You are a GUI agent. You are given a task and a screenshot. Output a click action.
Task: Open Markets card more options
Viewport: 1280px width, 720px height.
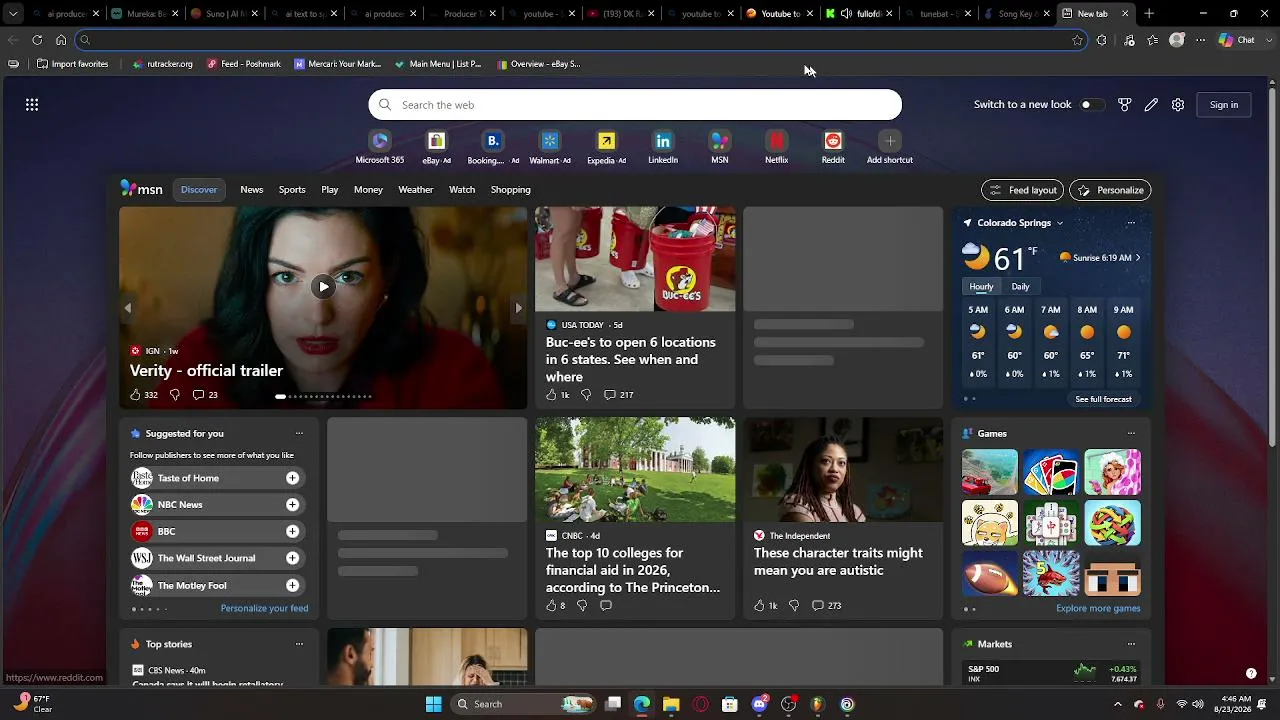(1131, 645)
